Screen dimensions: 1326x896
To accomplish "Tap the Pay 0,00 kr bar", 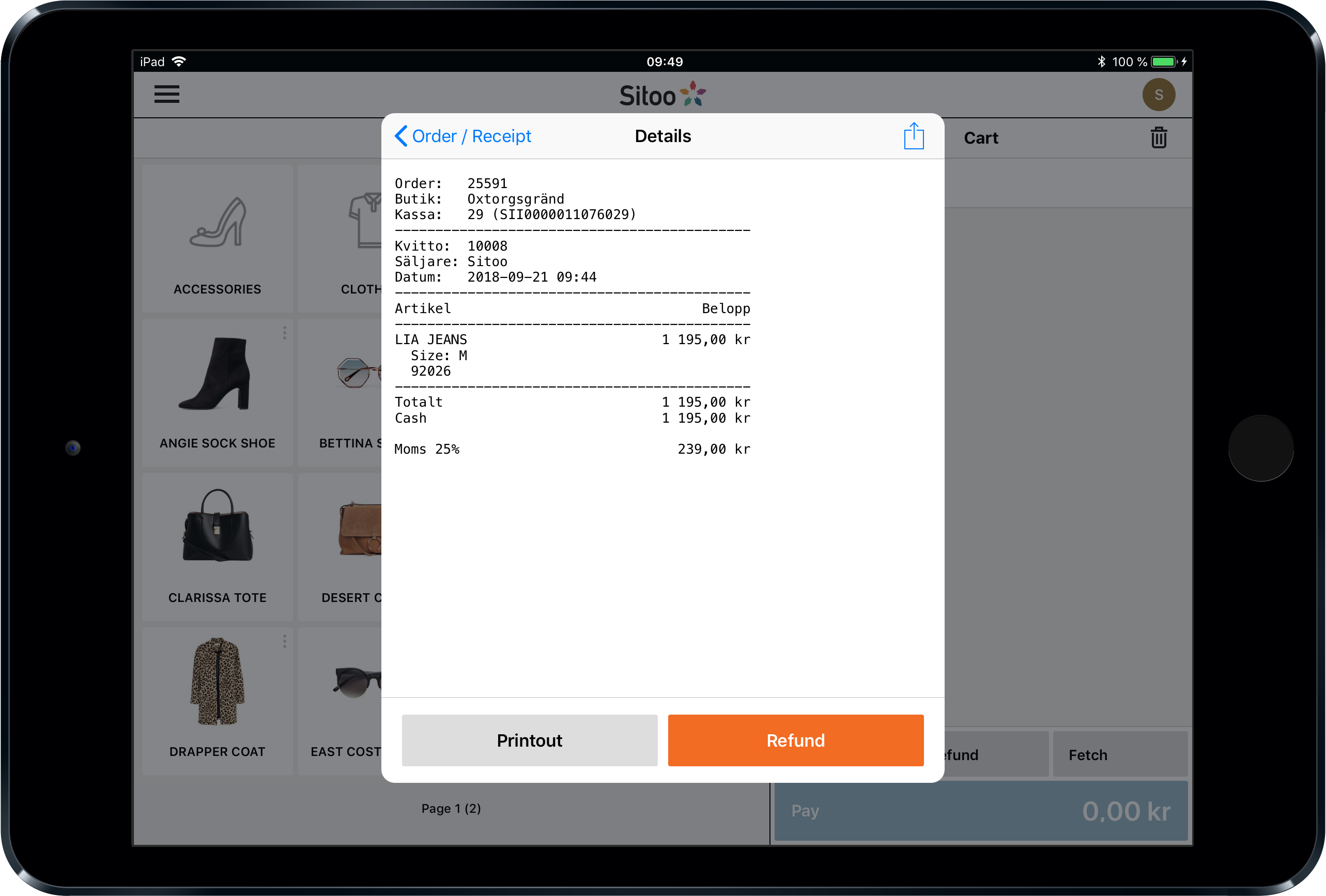I will [x=981, y=811].
